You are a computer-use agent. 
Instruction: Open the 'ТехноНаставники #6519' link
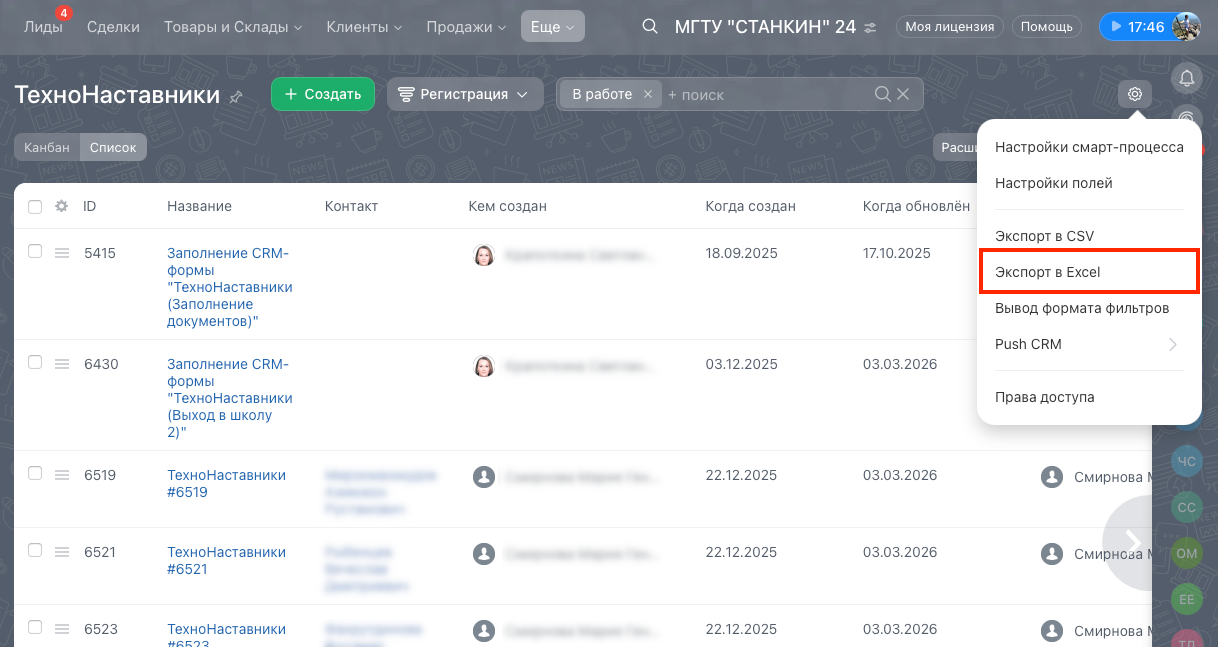pos(227,484)
